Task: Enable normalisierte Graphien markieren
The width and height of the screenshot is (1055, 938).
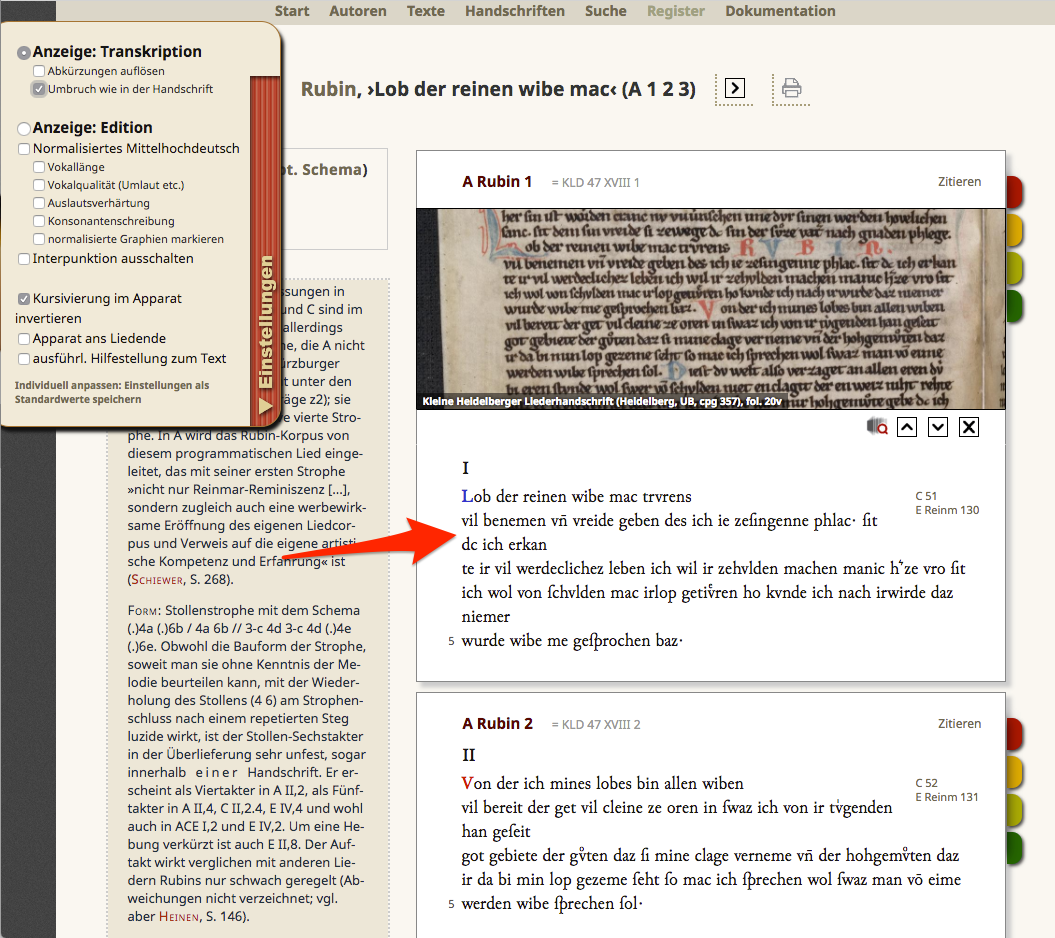Action: pos(39,239)
